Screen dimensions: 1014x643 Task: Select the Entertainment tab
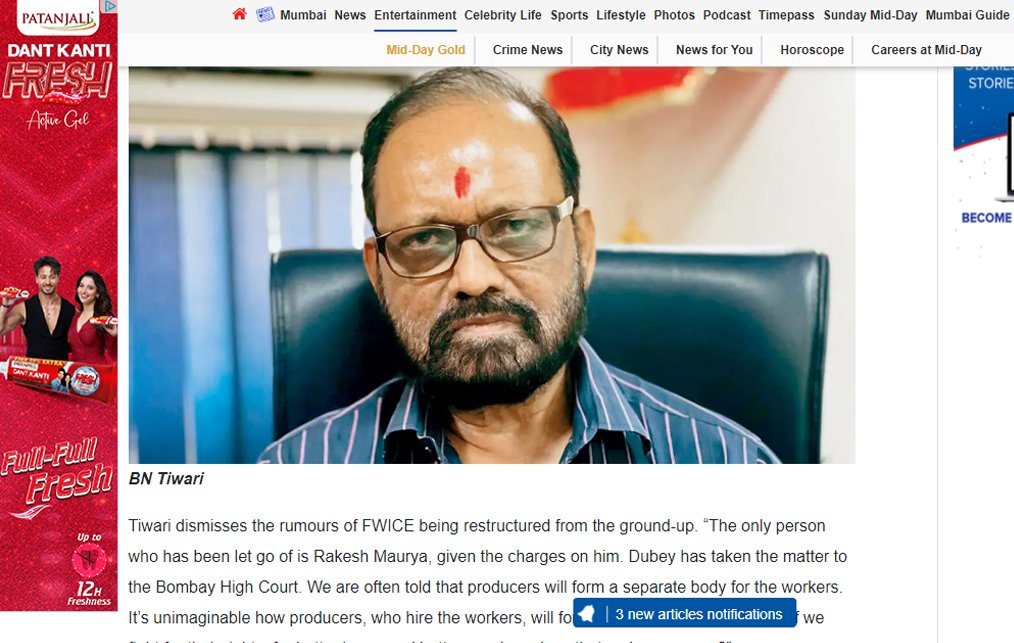(x=415, y=15)
